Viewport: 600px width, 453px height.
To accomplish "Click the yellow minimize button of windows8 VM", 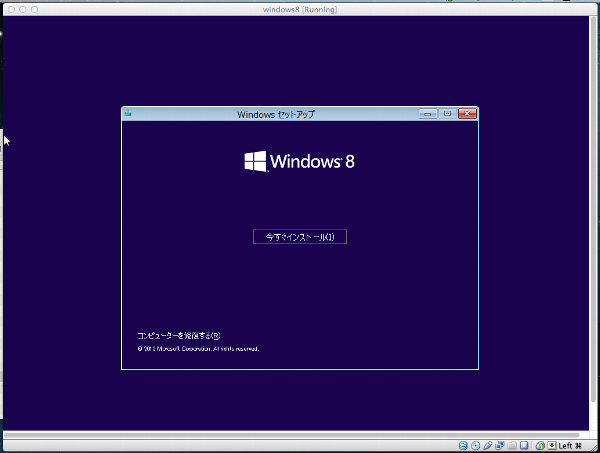I will click(23, 9).
